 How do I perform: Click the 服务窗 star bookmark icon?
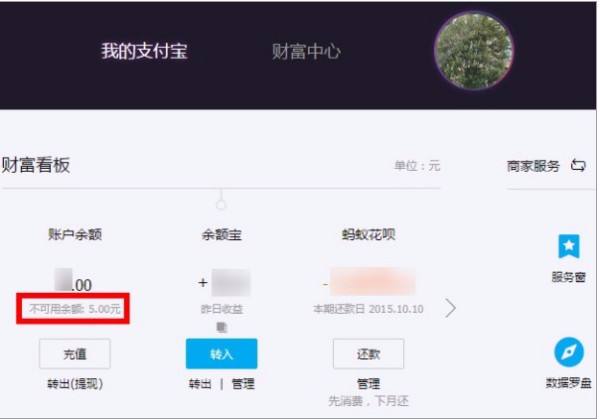pos(569,246)
